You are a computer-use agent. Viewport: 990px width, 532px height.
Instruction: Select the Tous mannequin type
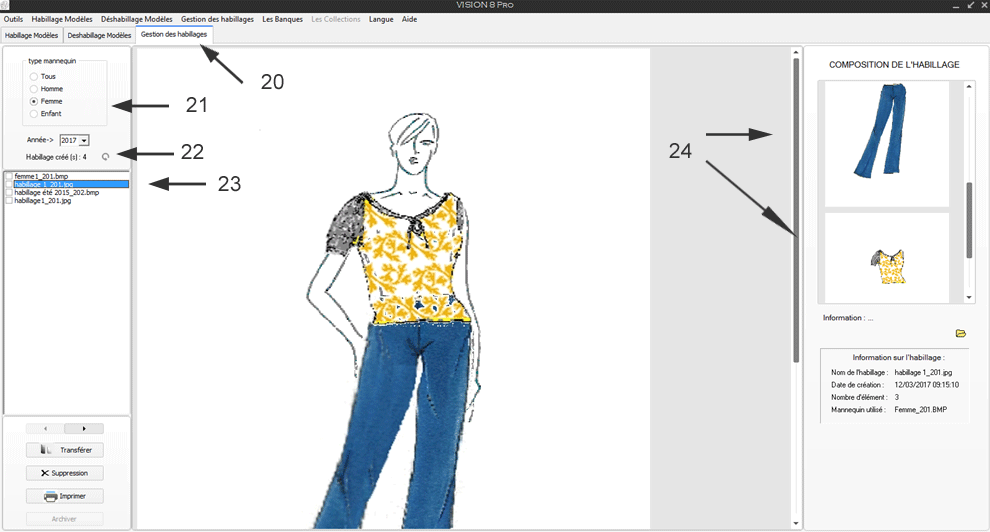(x=34, y=76)
